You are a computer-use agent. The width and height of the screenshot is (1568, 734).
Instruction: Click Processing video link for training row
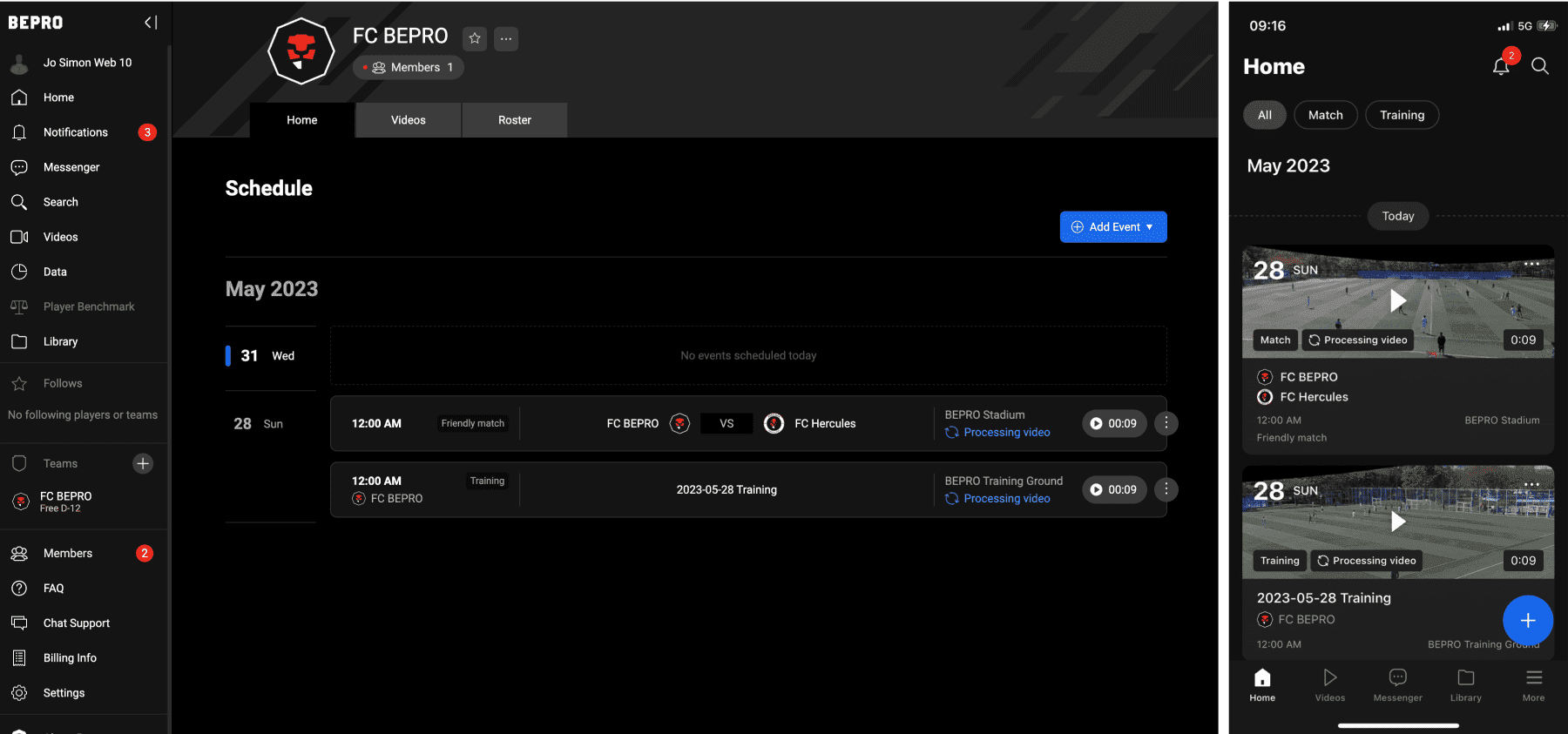(x=997, y=498)
